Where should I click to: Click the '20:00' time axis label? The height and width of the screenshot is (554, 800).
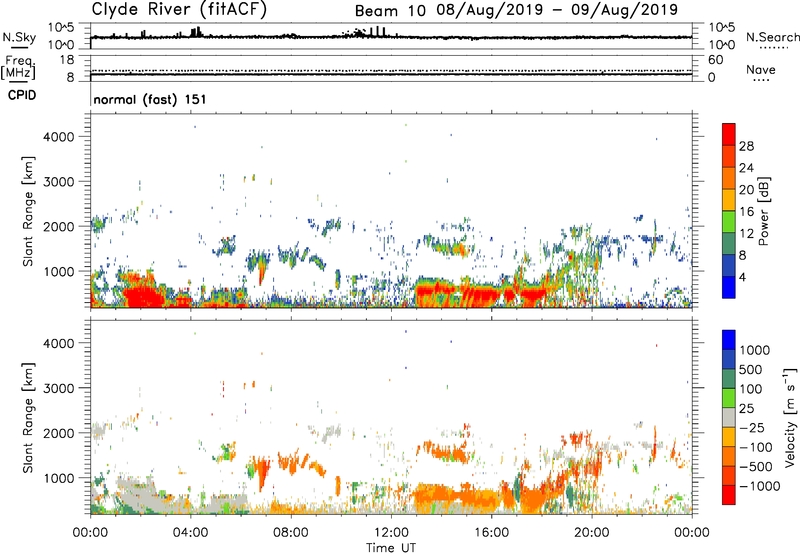pyautogui.click(x=591, y=533)
